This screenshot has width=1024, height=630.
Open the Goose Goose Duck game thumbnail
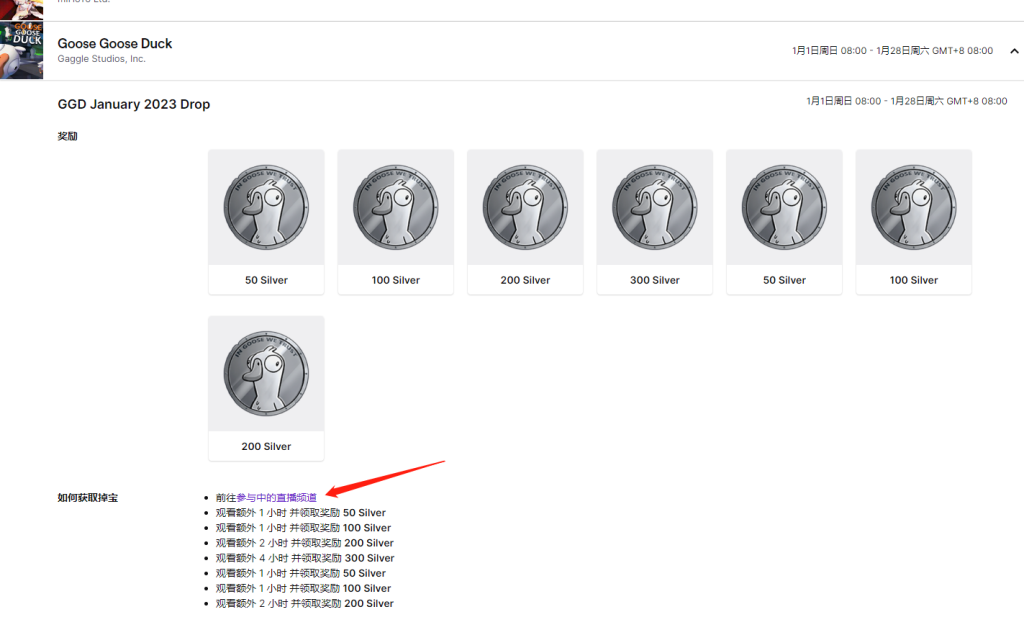(21, 50)
